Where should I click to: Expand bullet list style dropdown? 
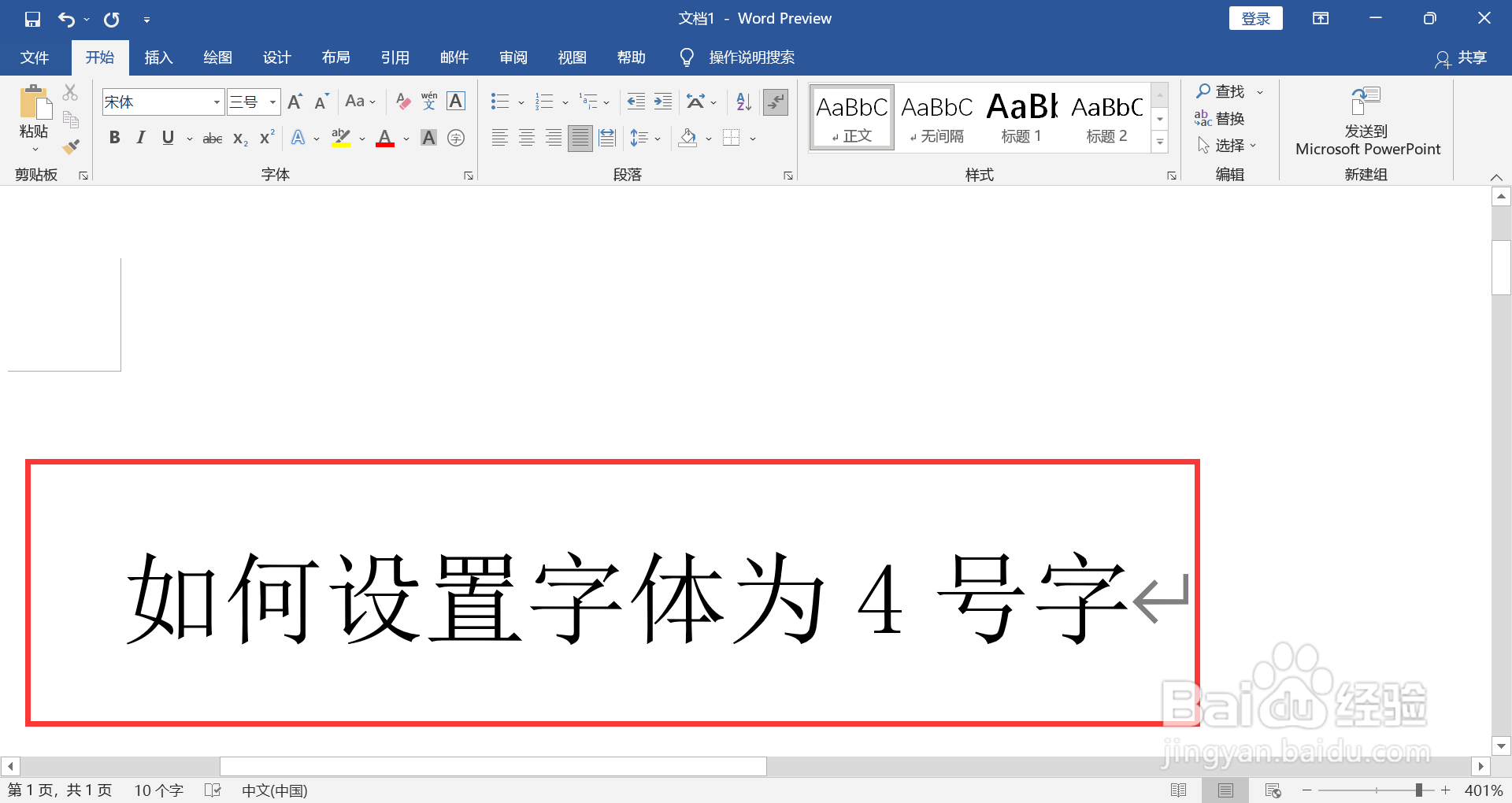coord(521,102)
